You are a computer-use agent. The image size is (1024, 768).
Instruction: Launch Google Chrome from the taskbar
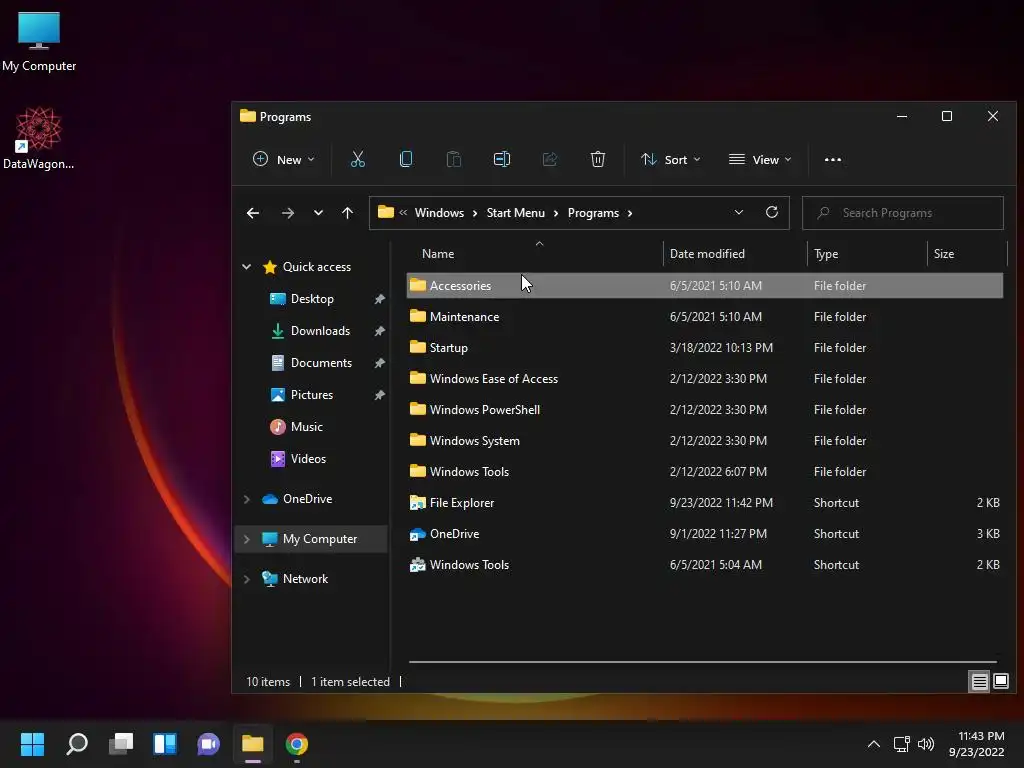click(296, 744)
